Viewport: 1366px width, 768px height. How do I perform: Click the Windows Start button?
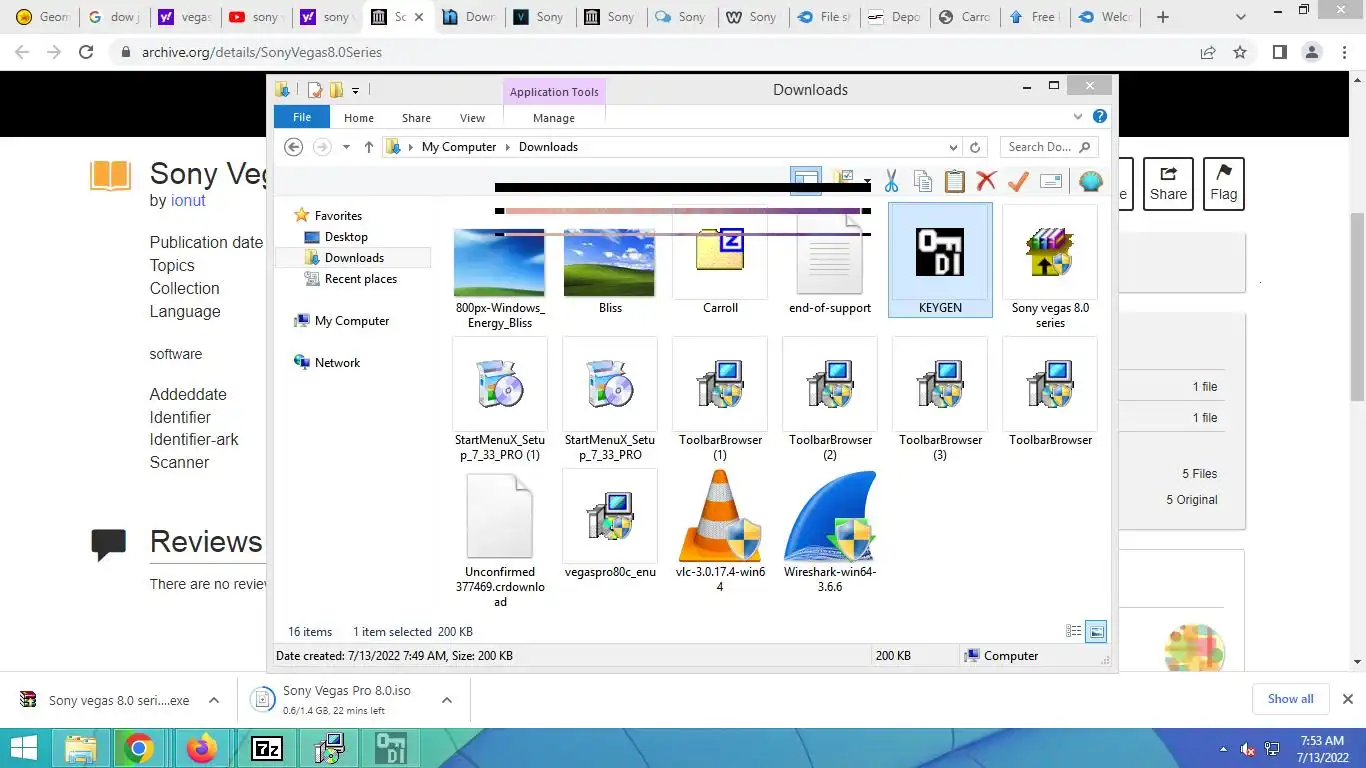[23, 748]
